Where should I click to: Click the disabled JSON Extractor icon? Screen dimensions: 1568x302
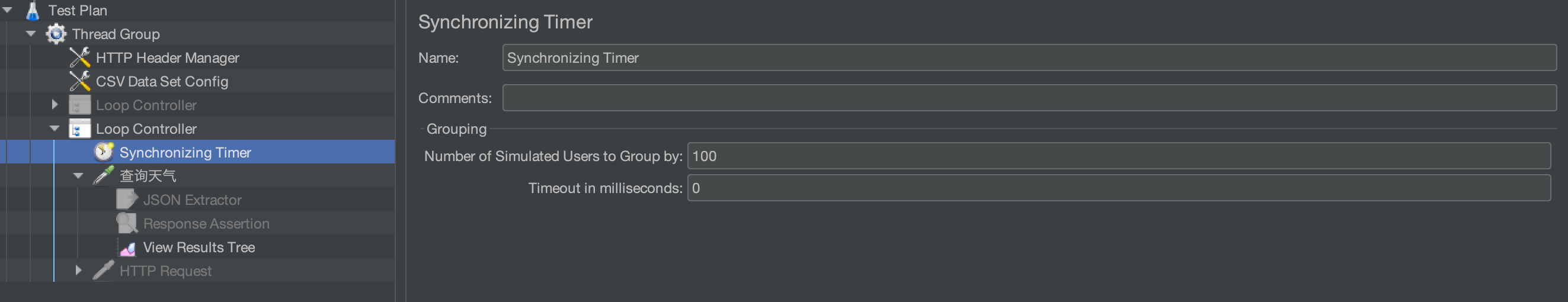(127, 200)
